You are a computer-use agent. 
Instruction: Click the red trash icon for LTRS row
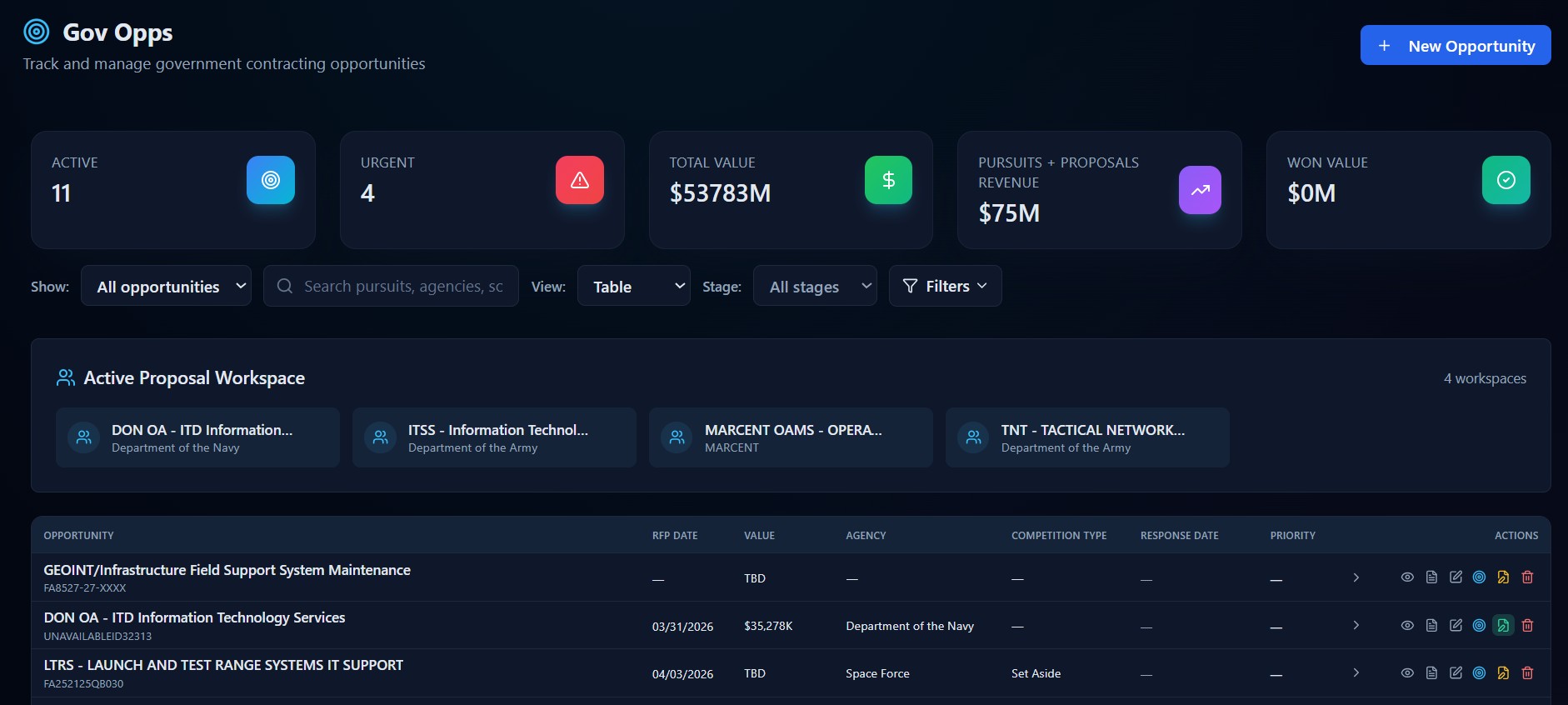tap(1527, 673)
